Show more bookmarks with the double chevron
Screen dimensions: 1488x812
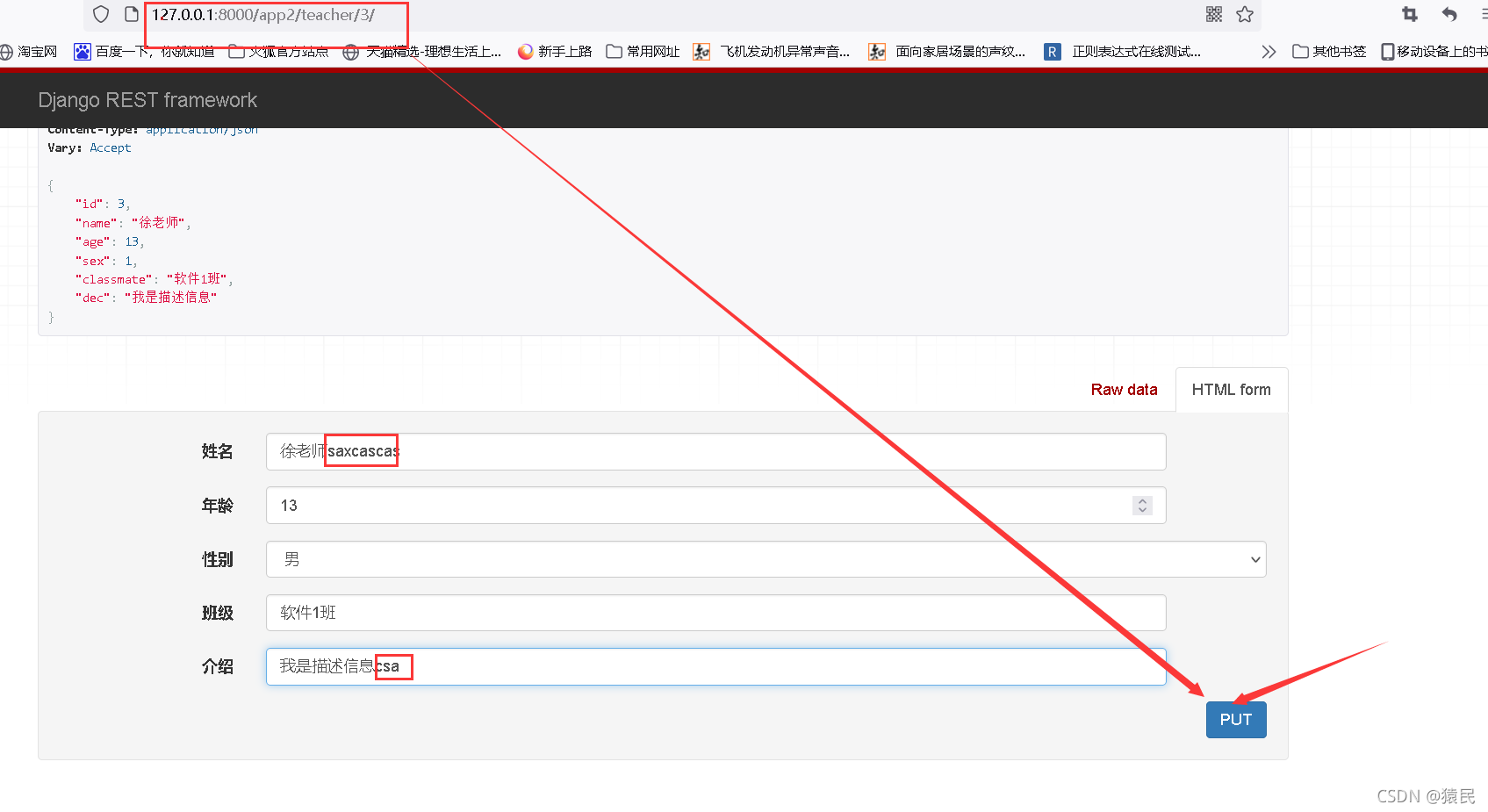1269,52
